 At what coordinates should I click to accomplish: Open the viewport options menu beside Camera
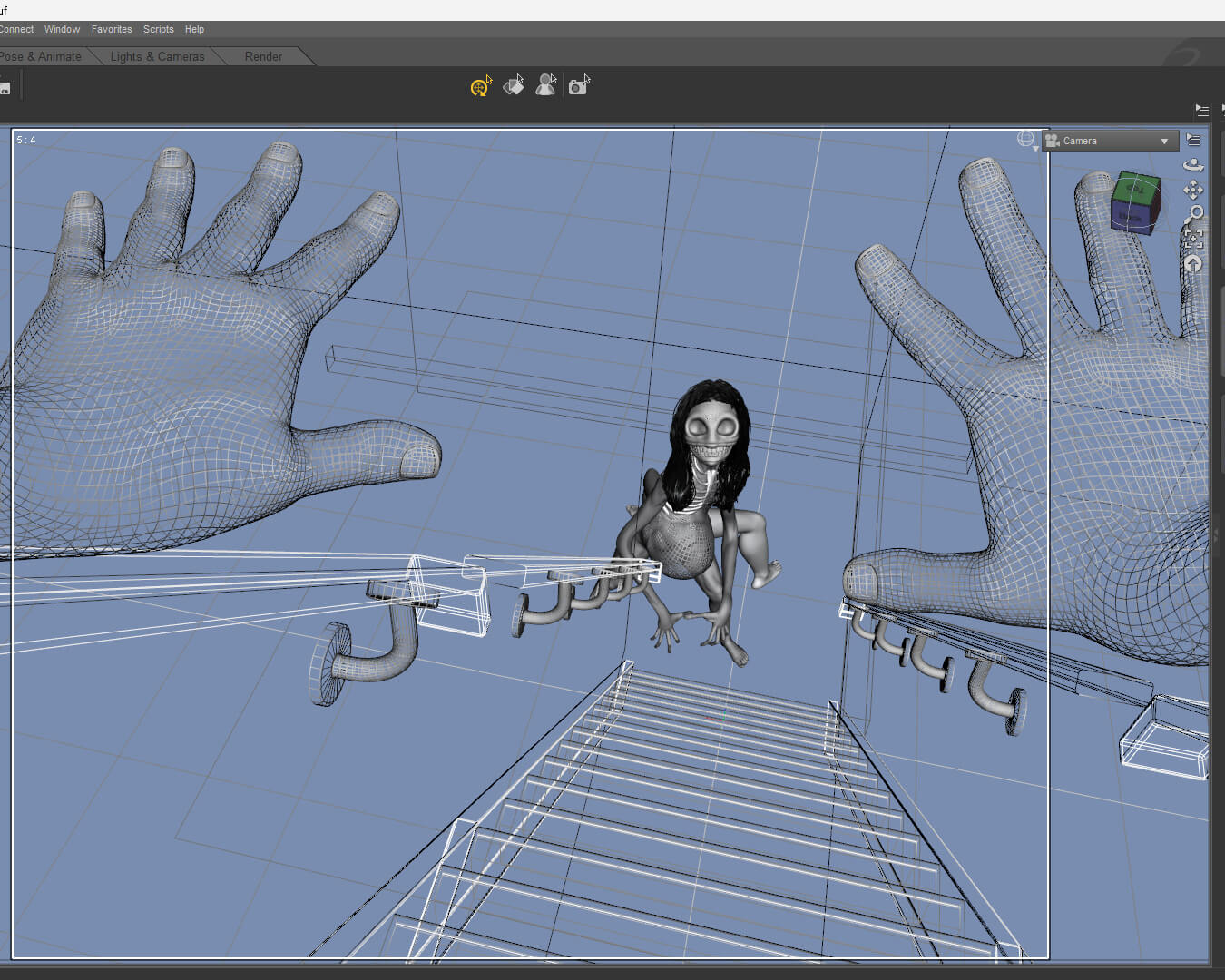click(x=1193, y=141)
